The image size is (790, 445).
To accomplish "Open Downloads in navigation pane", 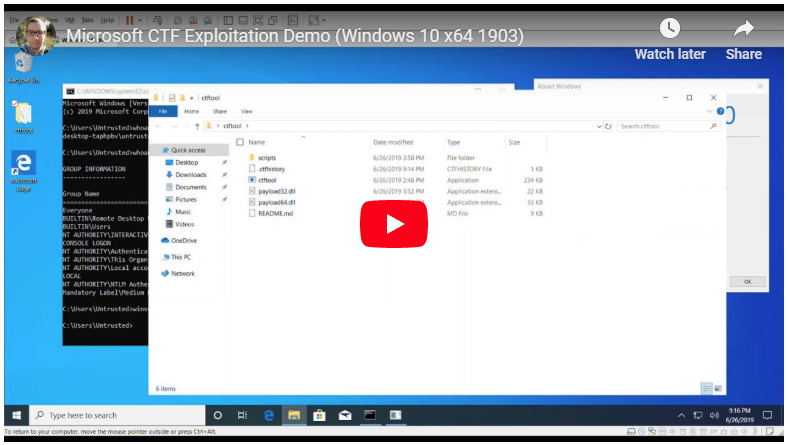I will click(190, 174).
